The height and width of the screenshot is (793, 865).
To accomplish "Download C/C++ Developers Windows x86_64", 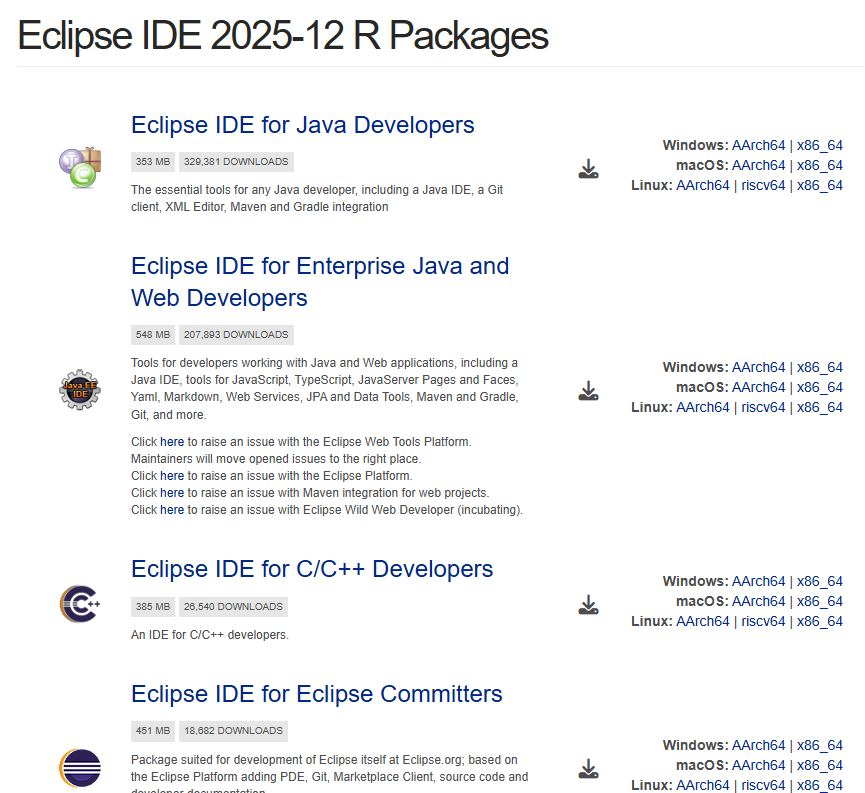I will tap(820, 581).
